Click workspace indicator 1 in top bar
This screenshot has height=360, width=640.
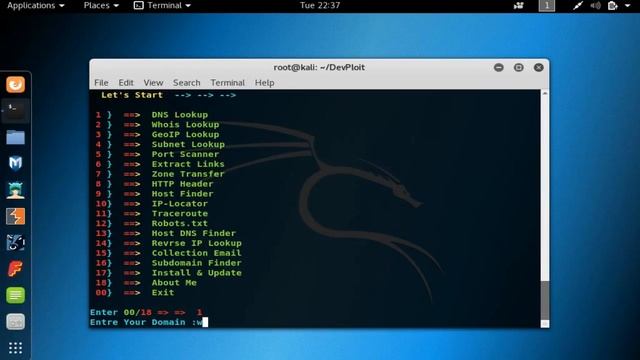click(547, 5)
